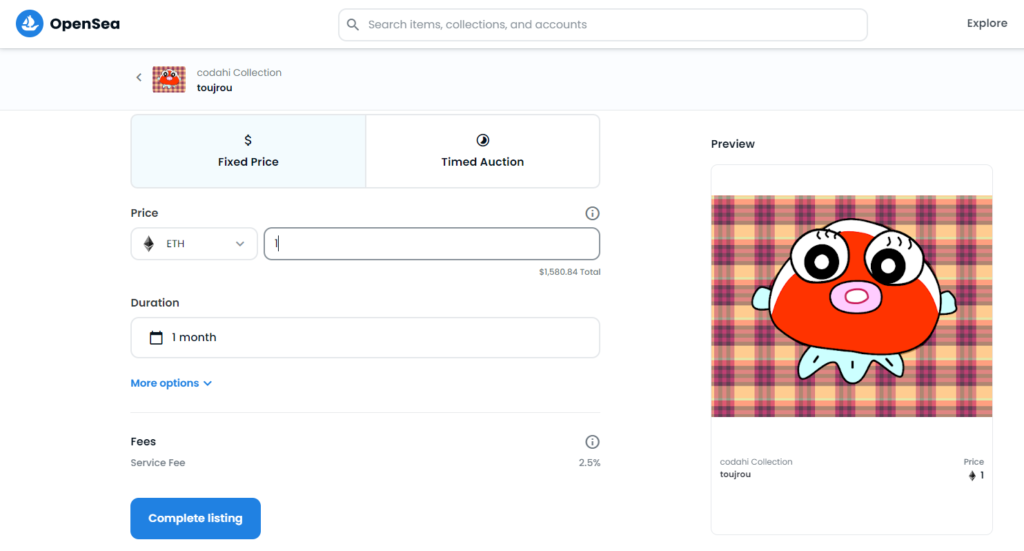This screenshot has height=551, width=1024.
Task: Open the ETH currency dropdown
Action: (194, 244)
